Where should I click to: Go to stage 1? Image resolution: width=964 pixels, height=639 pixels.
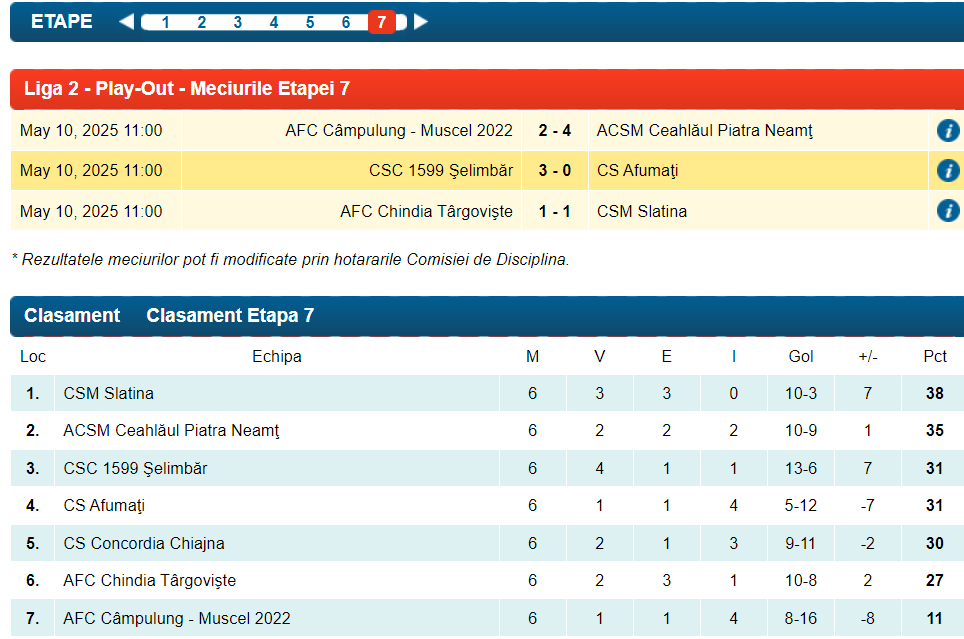[165, 22]
